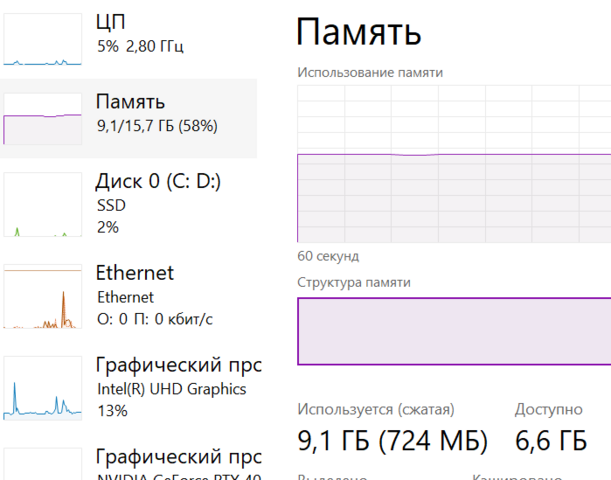Switch to the Память performance entry
This screenshot has height=480, width=611.
tap(130, 102)
